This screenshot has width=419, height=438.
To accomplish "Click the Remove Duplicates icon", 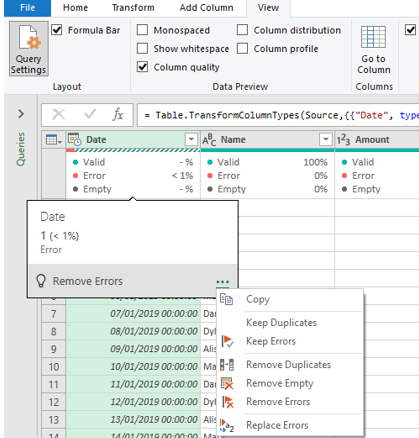I will pos(227,365).
